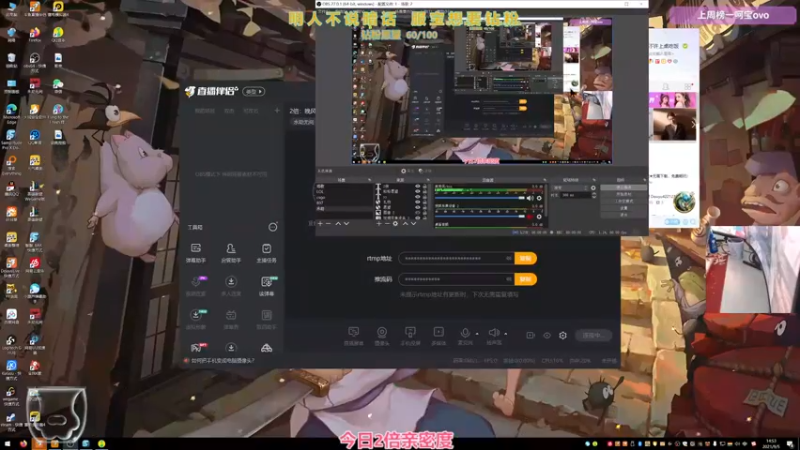
Task: Move the selected OBS scene down
Action: coord(346,223)
